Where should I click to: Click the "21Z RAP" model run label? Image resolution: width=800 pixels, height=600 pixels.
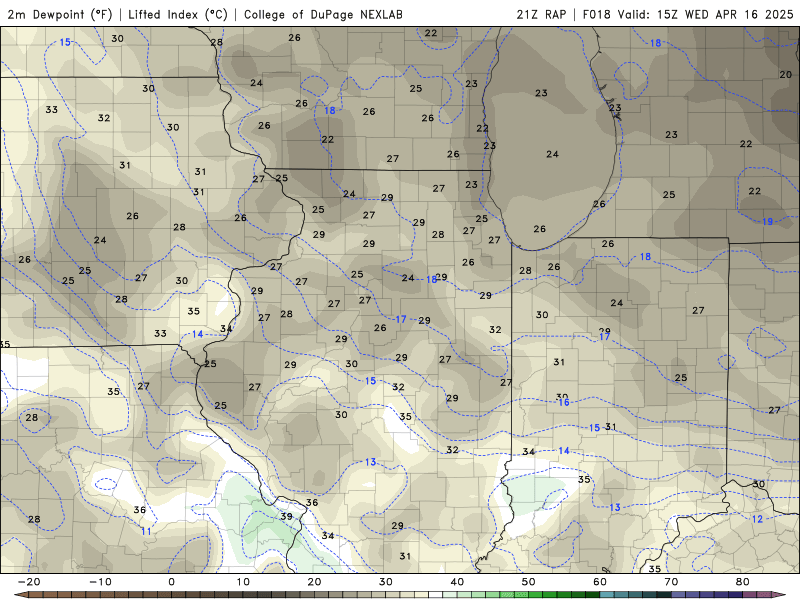[x=541, y=14]
